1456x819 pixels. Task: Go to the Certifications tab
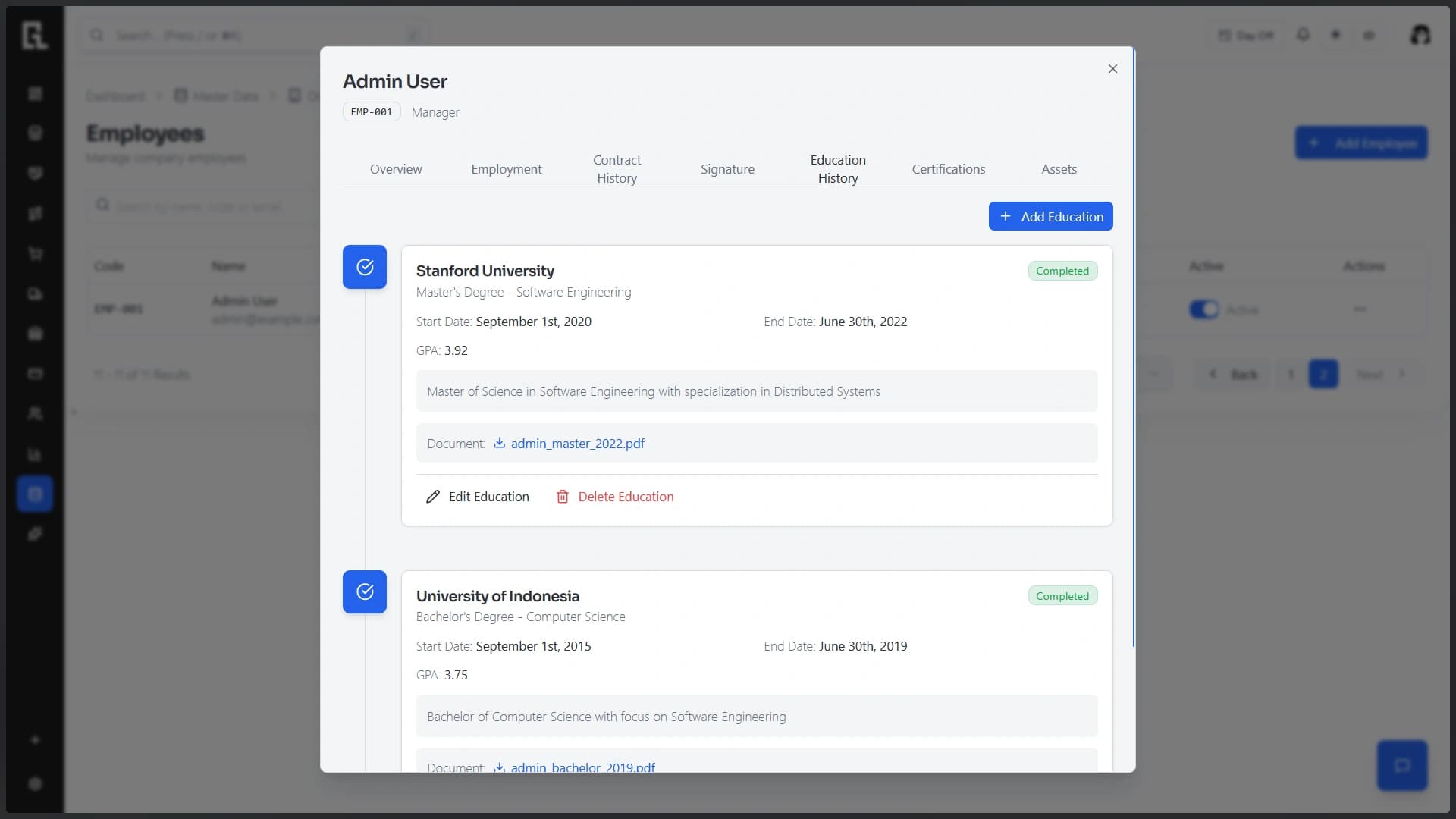(x=949, y=169)
